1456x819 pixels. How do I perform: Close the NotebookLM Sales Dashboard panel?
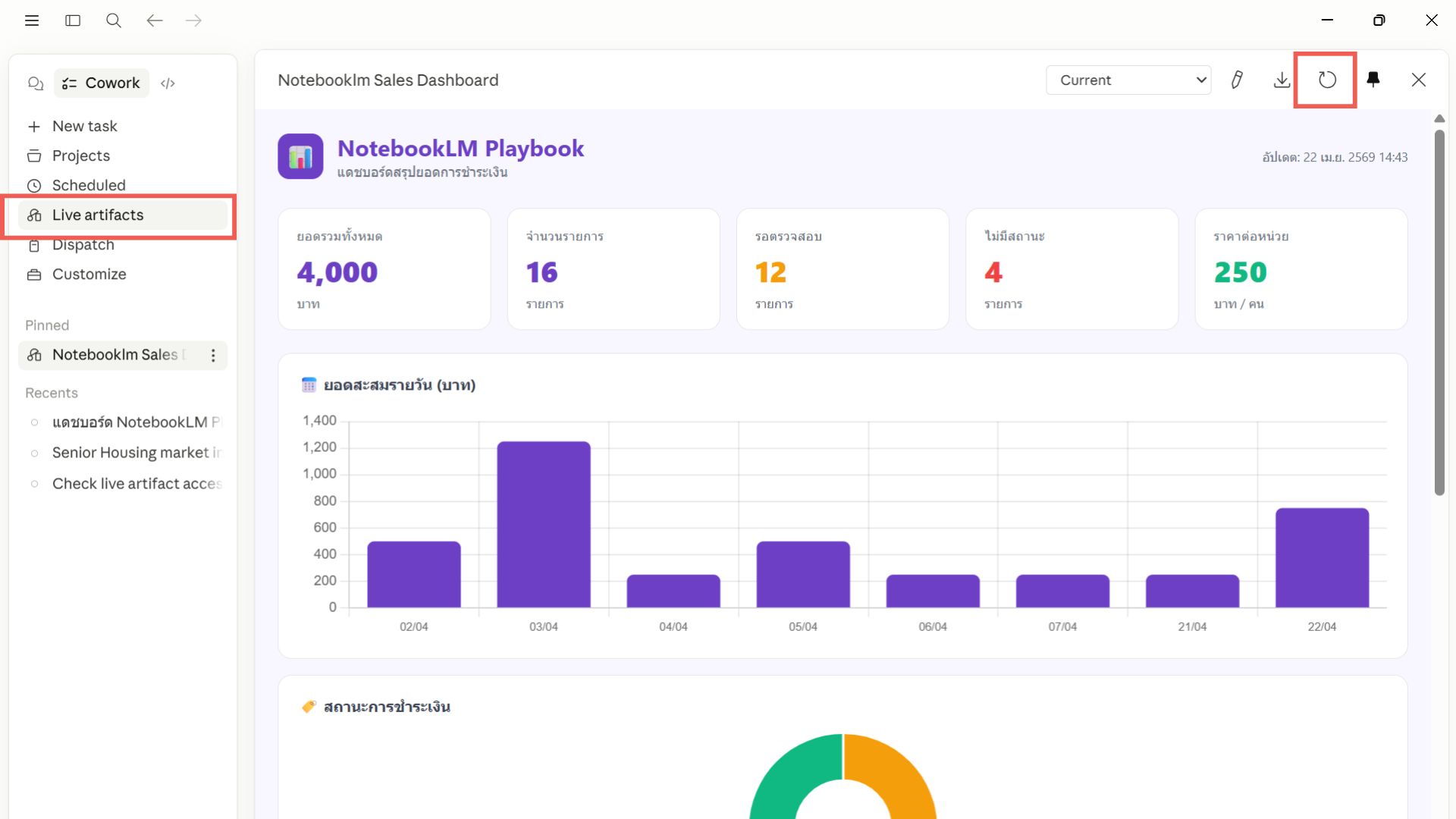point(1418,80)
